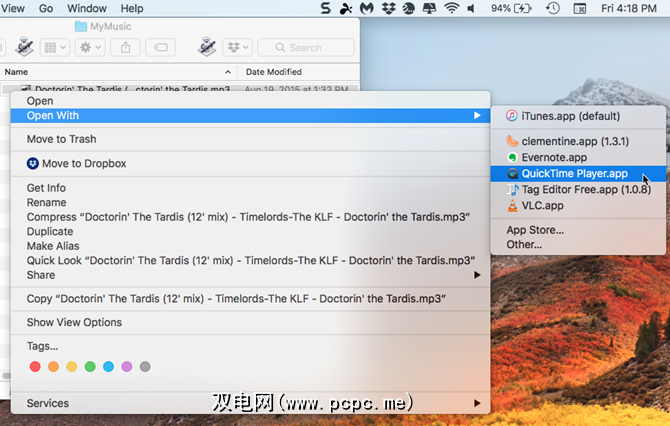670x426 pixels.
Task: Open the Tags… dialog
Action: 42,346
